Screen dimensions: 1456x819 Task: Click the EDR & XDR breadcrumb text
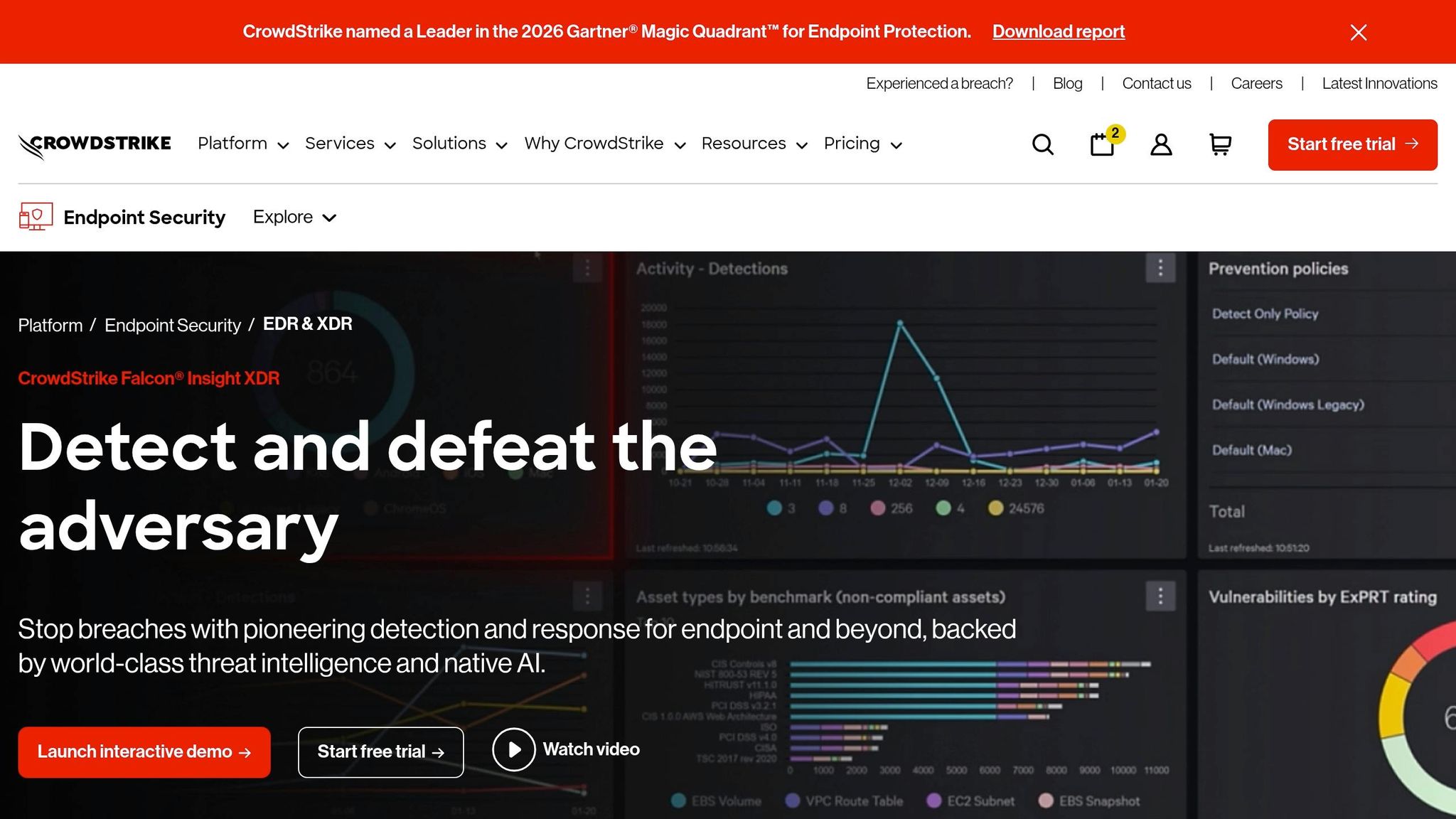[308, 324]
